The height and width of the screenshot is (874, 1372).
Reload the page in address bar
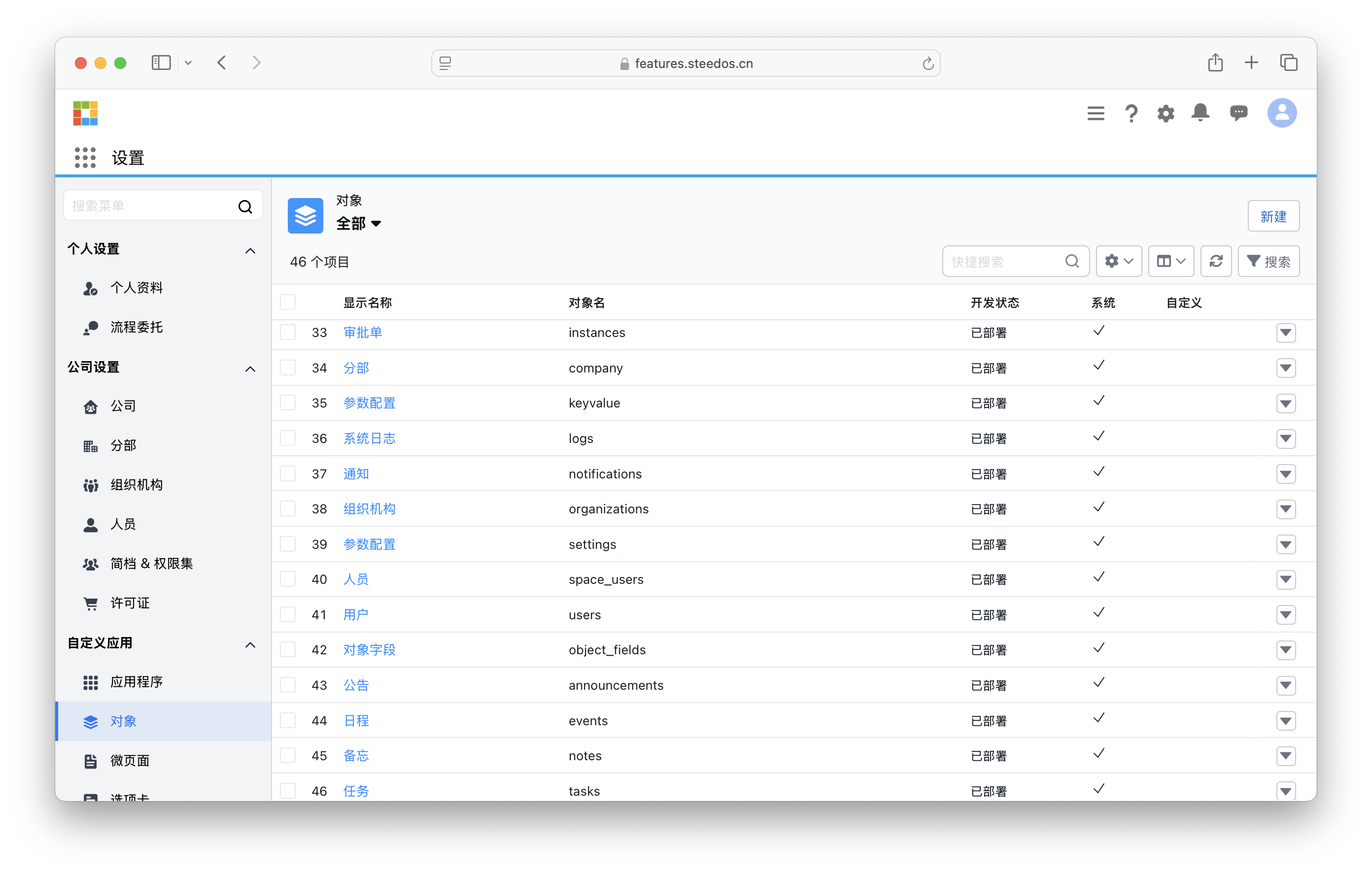click(927, 63)
